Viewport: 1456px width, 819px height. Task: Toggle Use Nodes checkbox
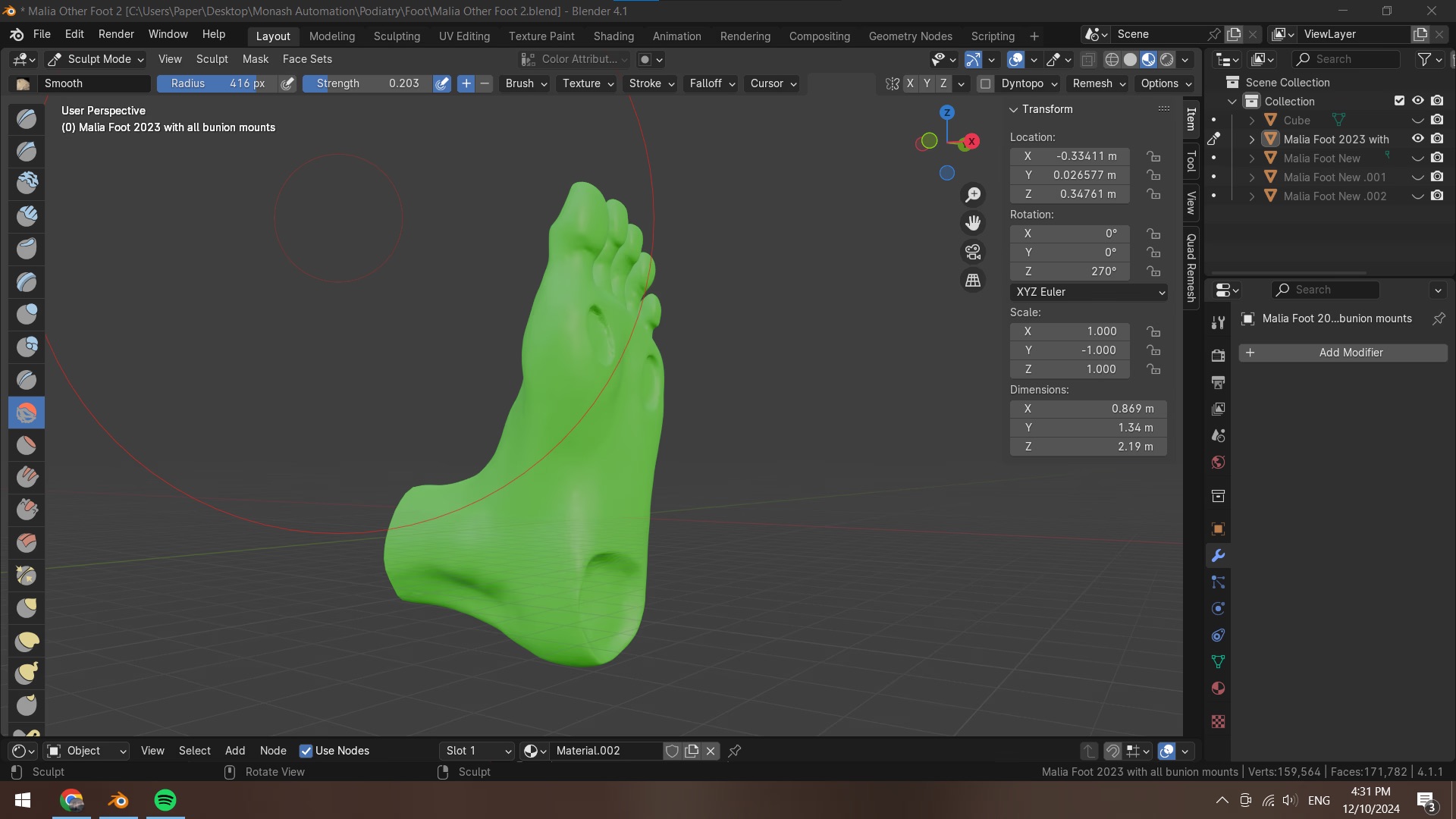(306, 751)
